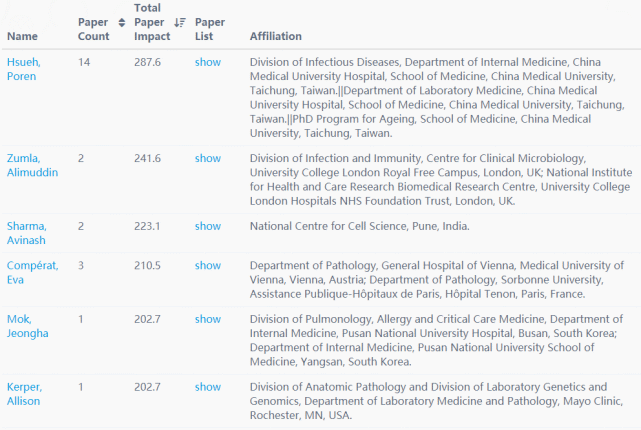The width and height of the screenshot is (641, 430).
Task: Sort by Paper Count arrows icon
Action: click(x=122, y=22)
